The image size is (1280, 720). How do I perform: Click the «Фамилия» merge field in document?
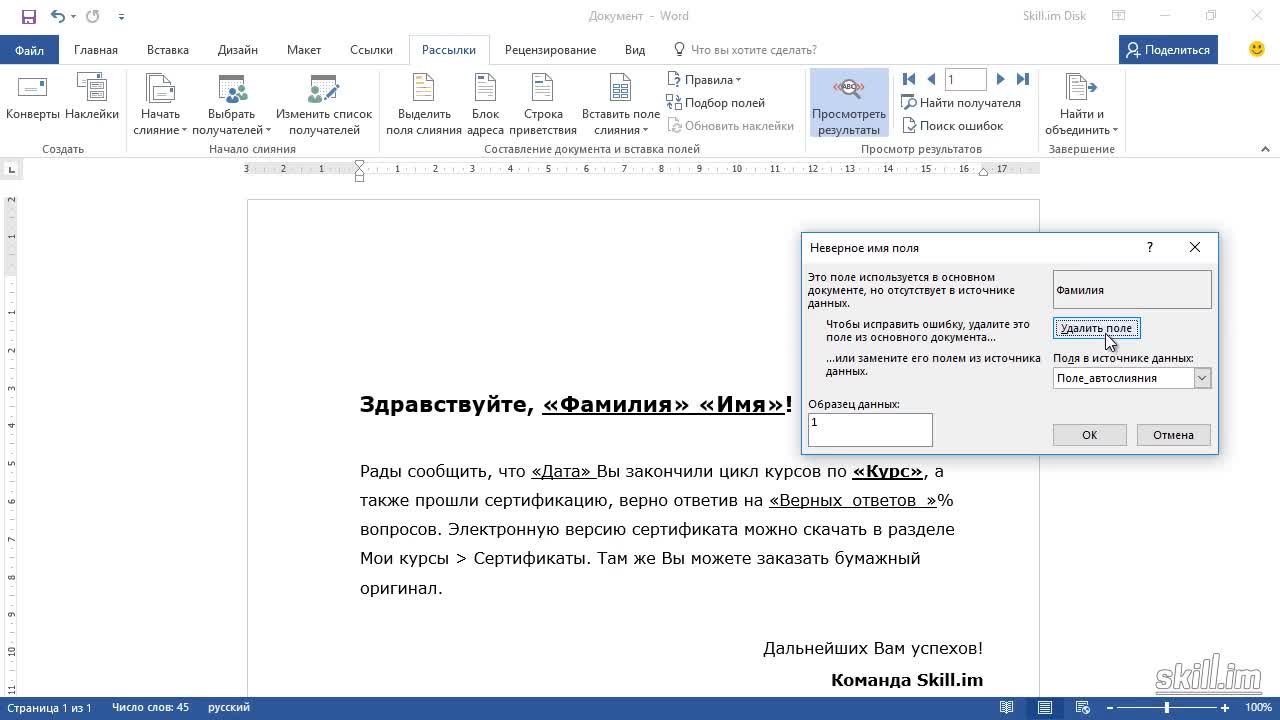pyautogui.click(x=616, y=405)
